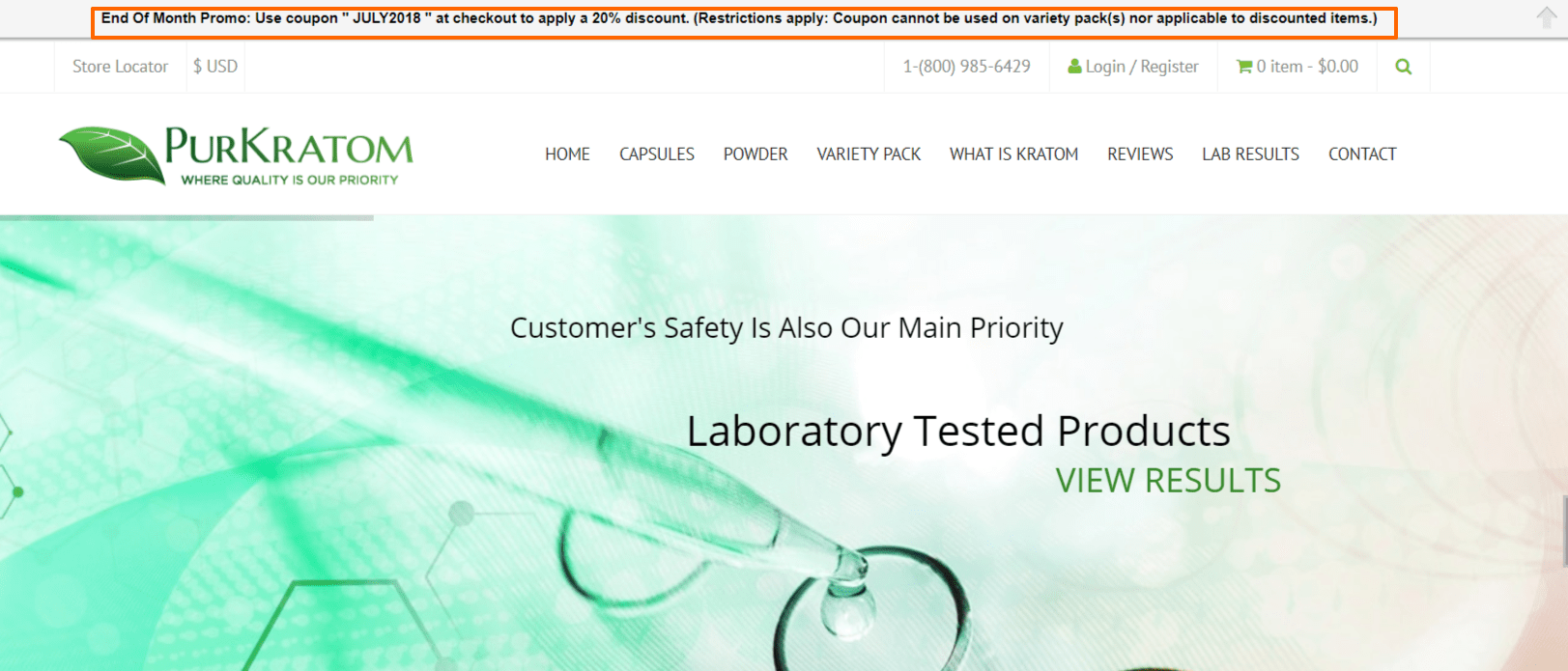Open the POWDER menu
1568x671 pixels.
(x=755, y=154)
